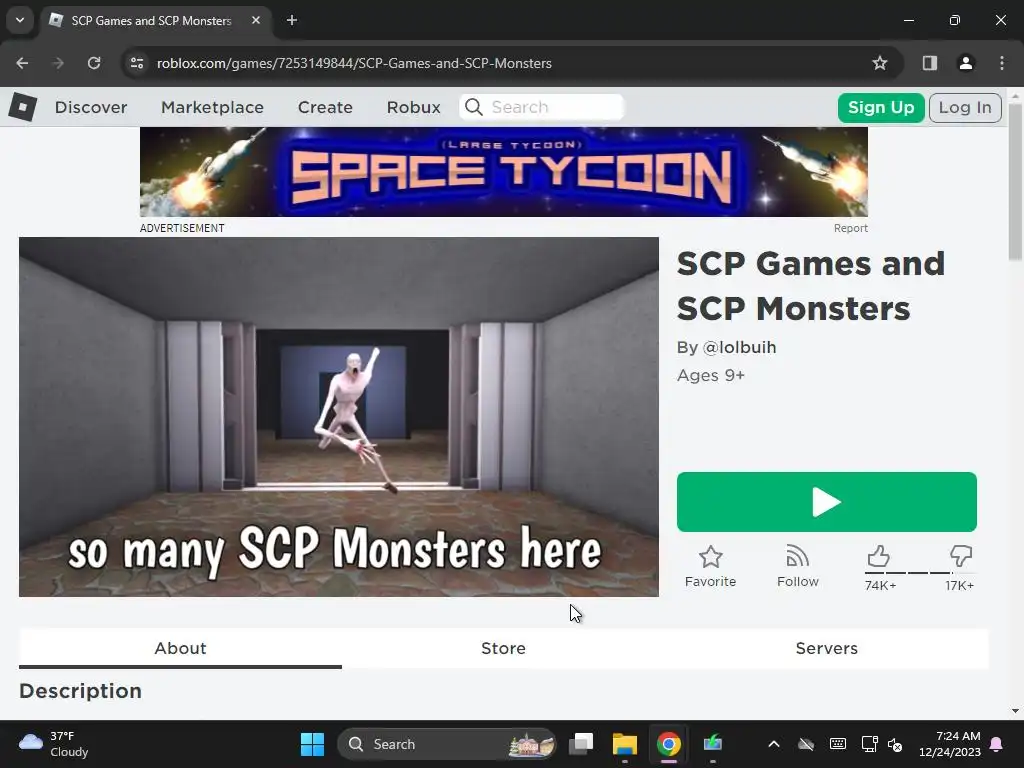Open the notification bell icon
1024x768 pixels.
point(997,744)
